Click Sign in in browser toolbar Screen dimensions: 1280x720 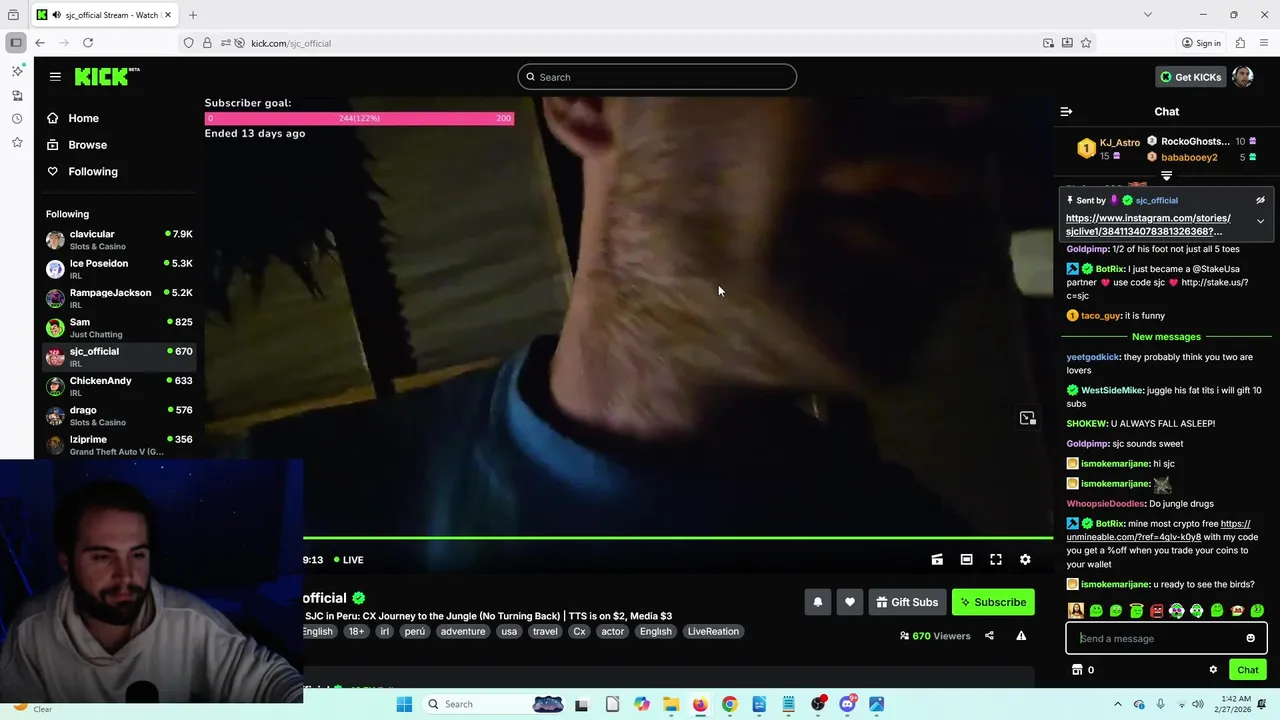(1201, 43)
